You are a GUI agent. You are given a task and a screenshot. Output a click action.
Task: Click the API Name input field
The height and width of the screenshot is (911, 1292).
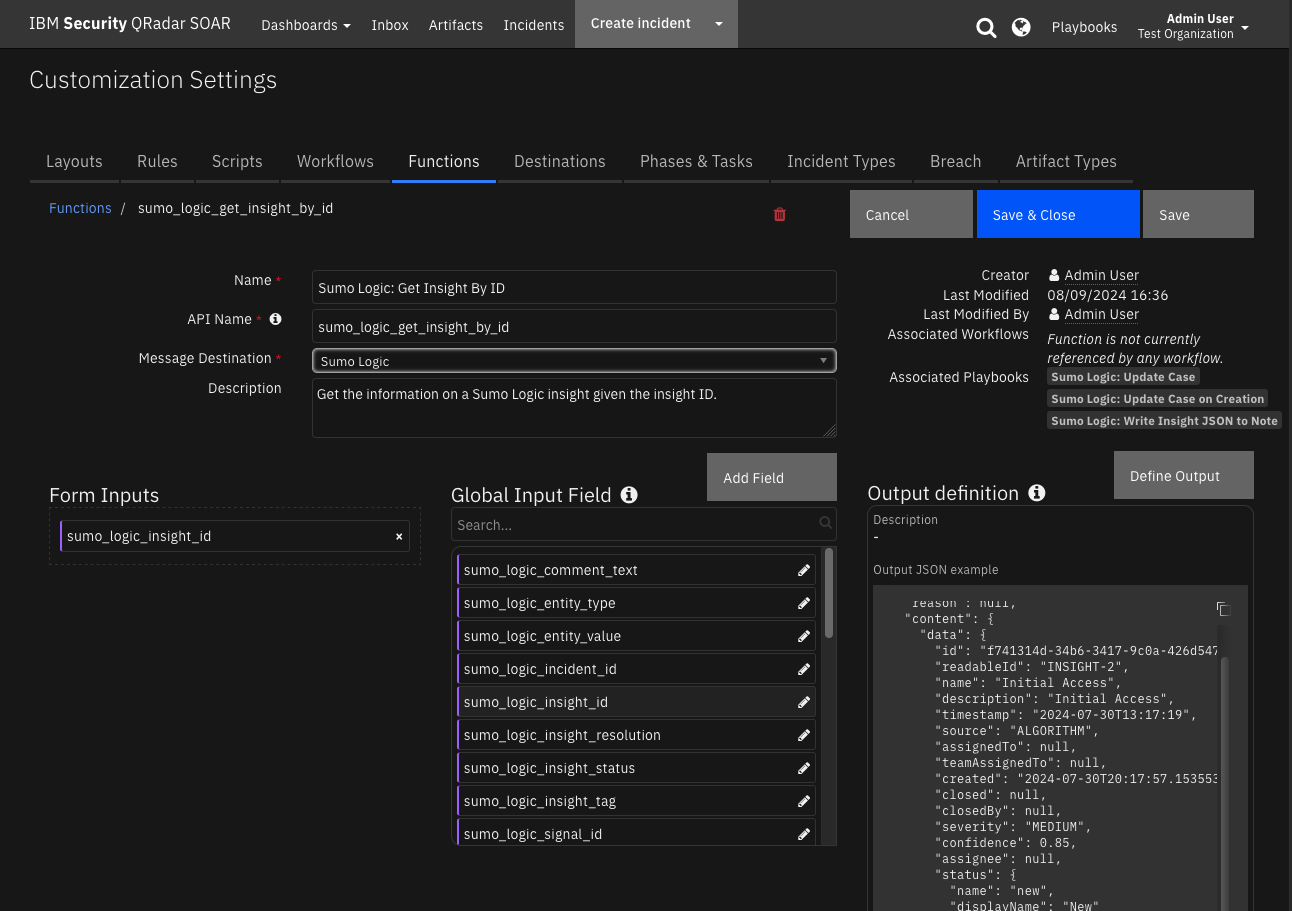[x=574, y=326]
